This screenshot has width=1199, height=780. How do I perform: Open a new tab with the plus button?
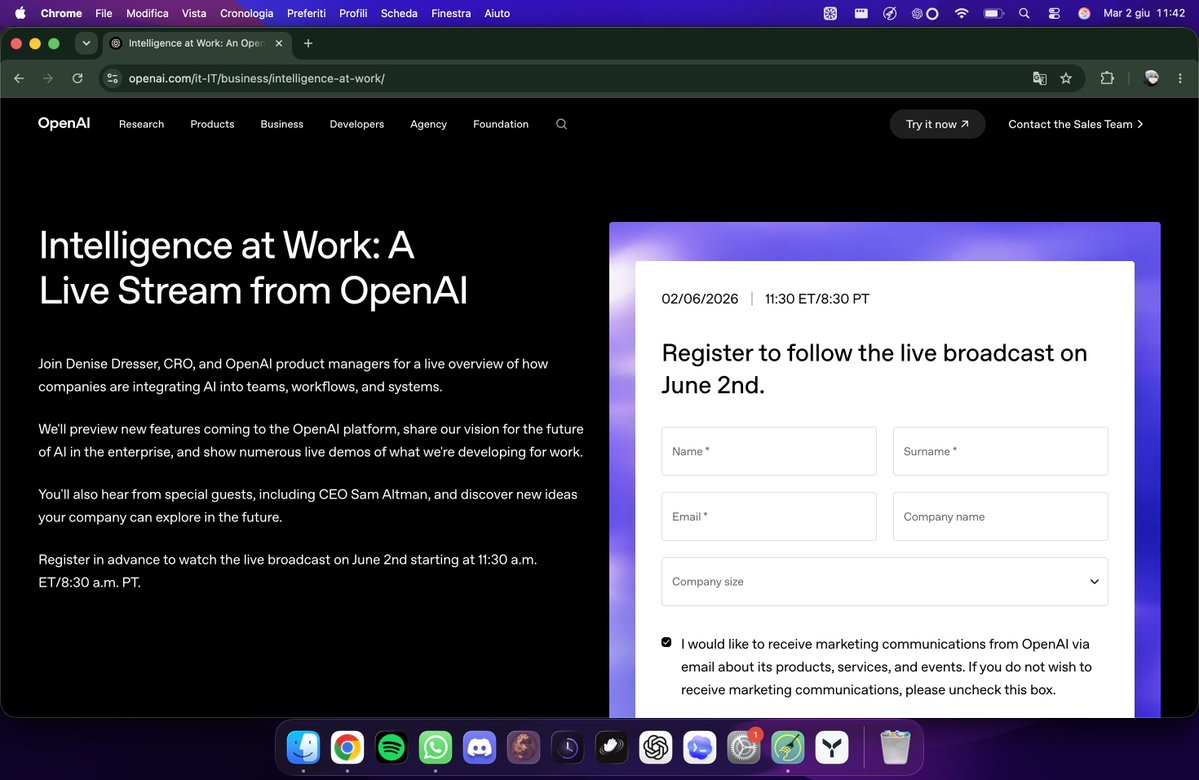pyautogui.click(x=308, y=44)
